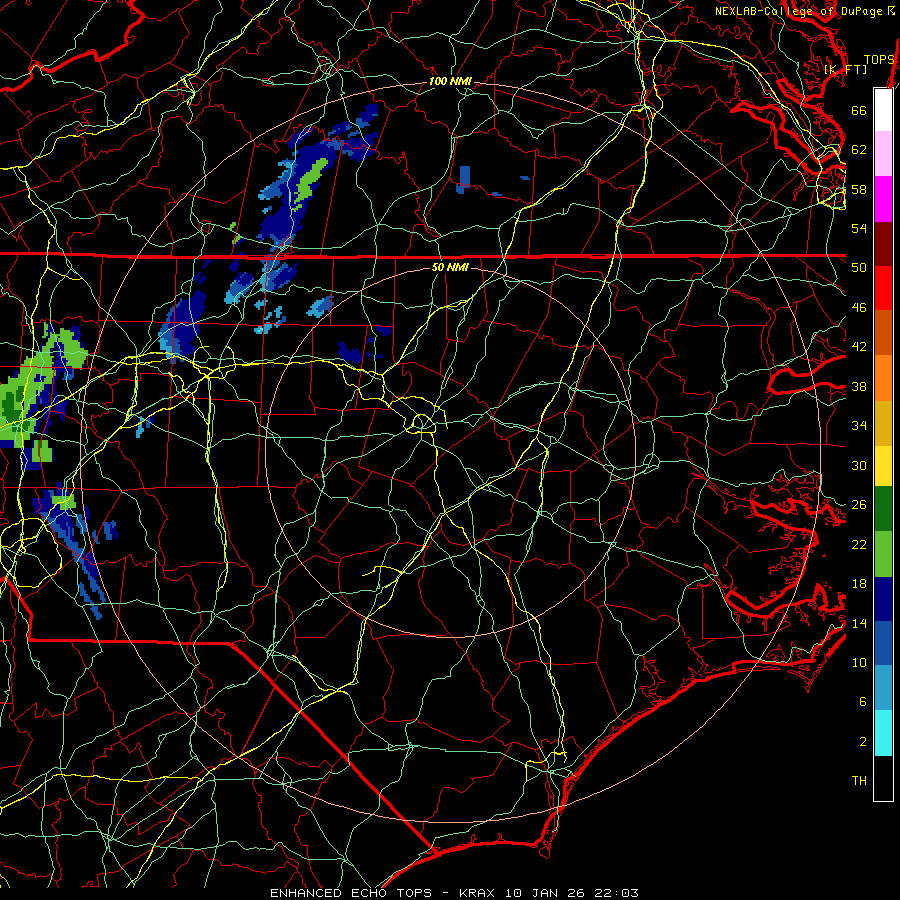Click the legend value '62'

point(859,150)
